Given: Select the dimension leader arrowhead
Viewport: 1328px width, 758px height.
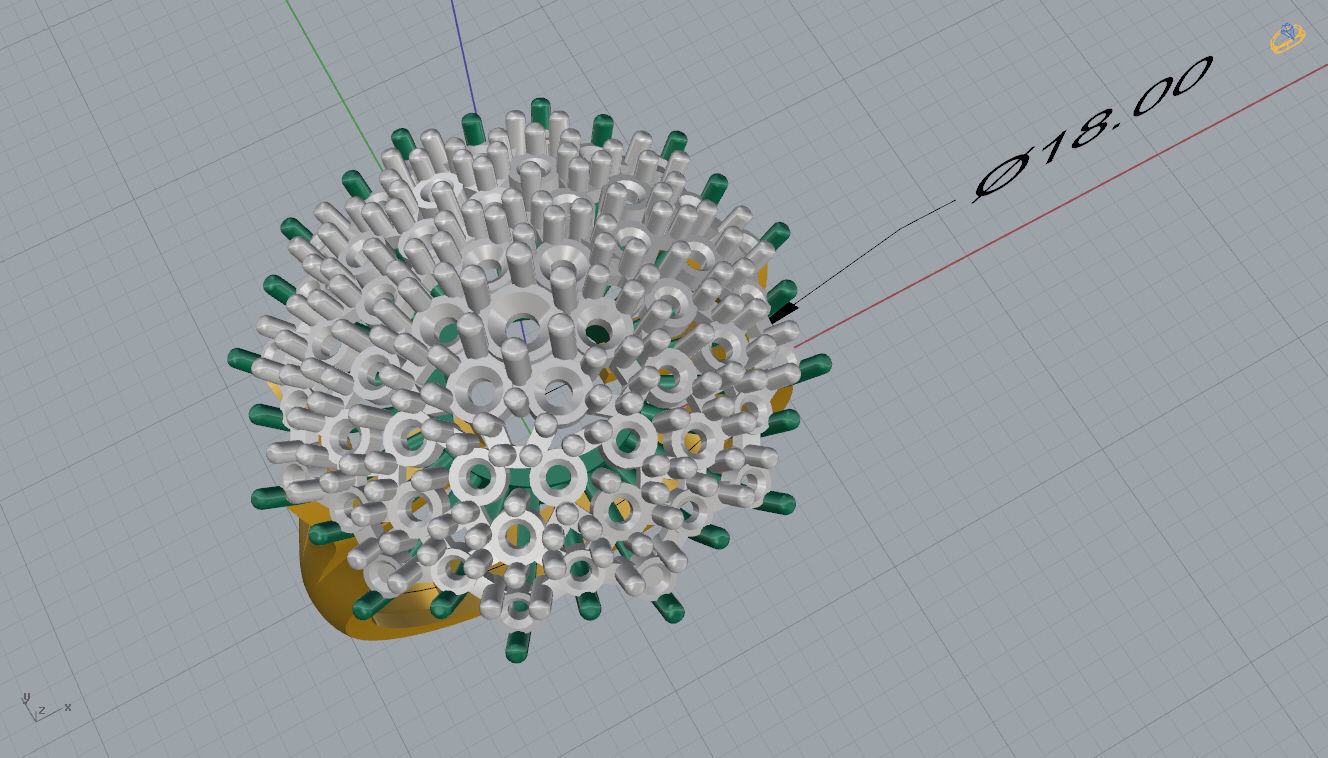Looking at the screenshot, I should pyautogui.click(x=783, y=312).
